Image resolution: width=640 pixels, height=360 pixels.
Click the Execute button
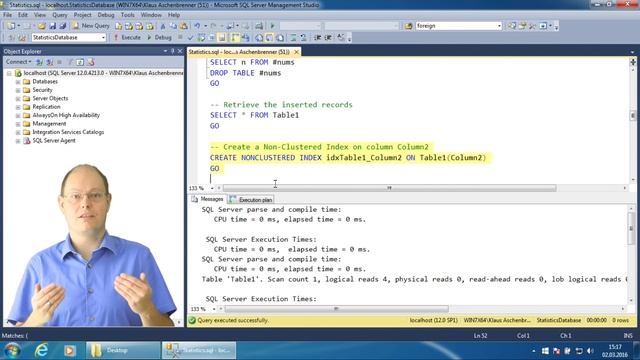click(127, 38)
